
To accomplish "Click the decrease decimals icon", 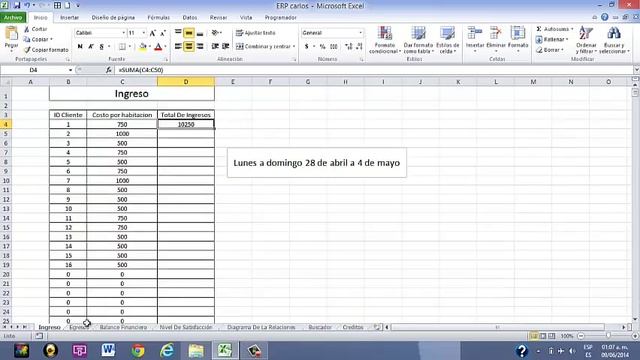I will tap(359, 47).
